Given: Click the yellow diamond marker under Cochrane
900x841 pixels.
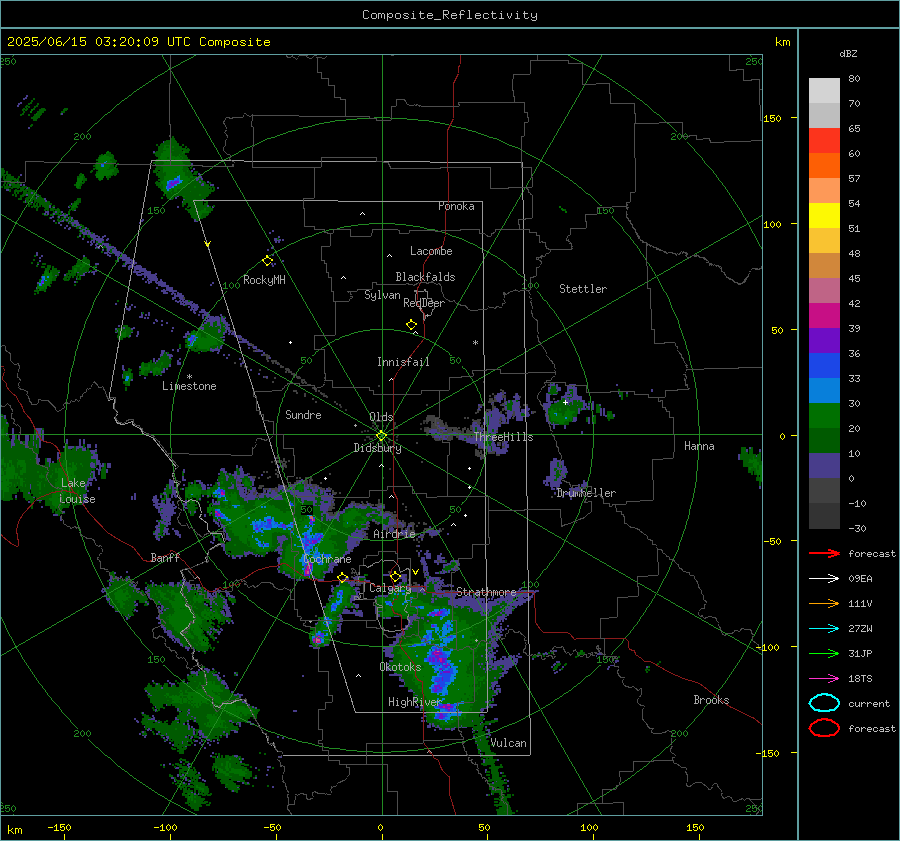Looking at the screenshot, I should [343, 578].
